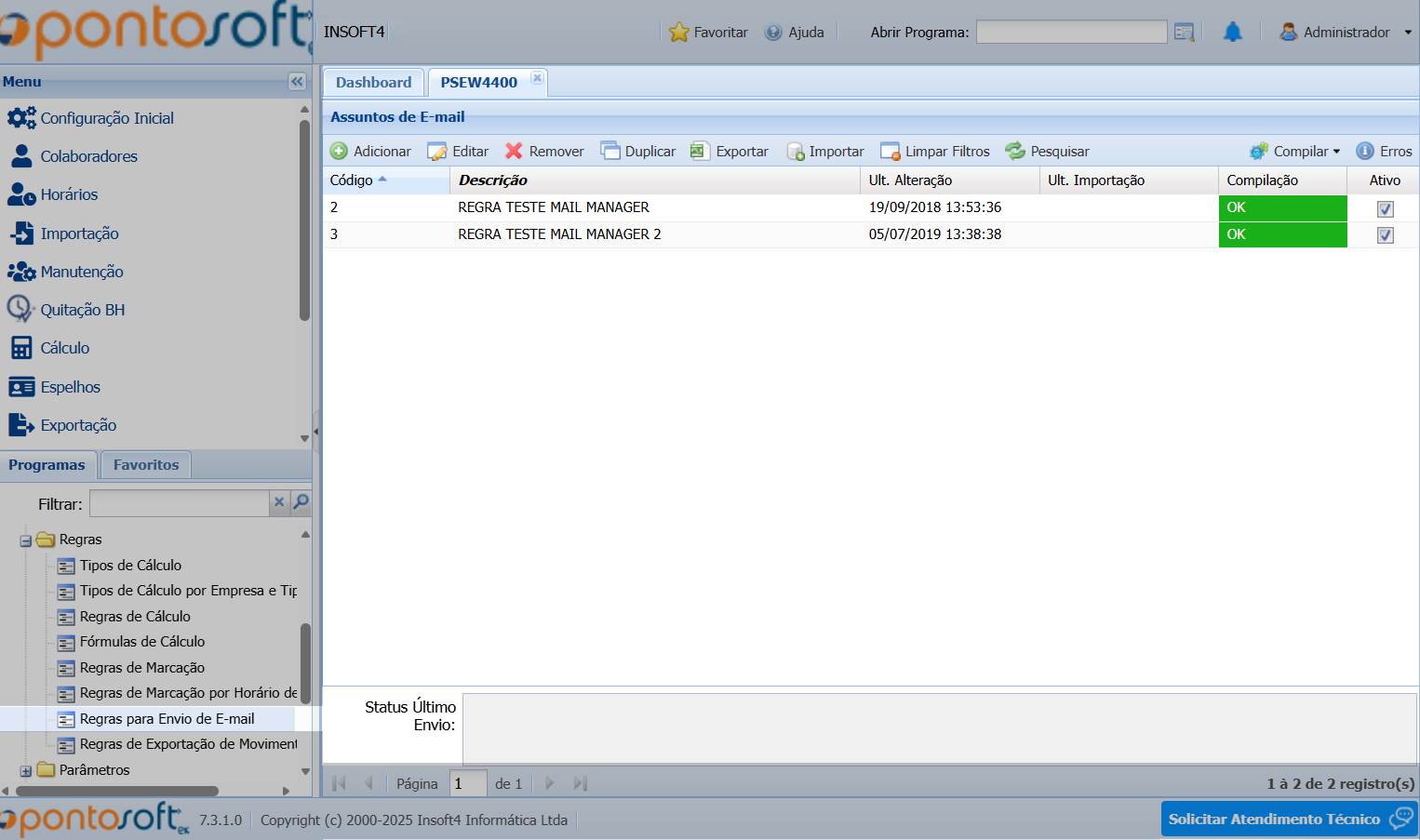
Task: Open notifications bell icon
Action: coord(1232,33)
